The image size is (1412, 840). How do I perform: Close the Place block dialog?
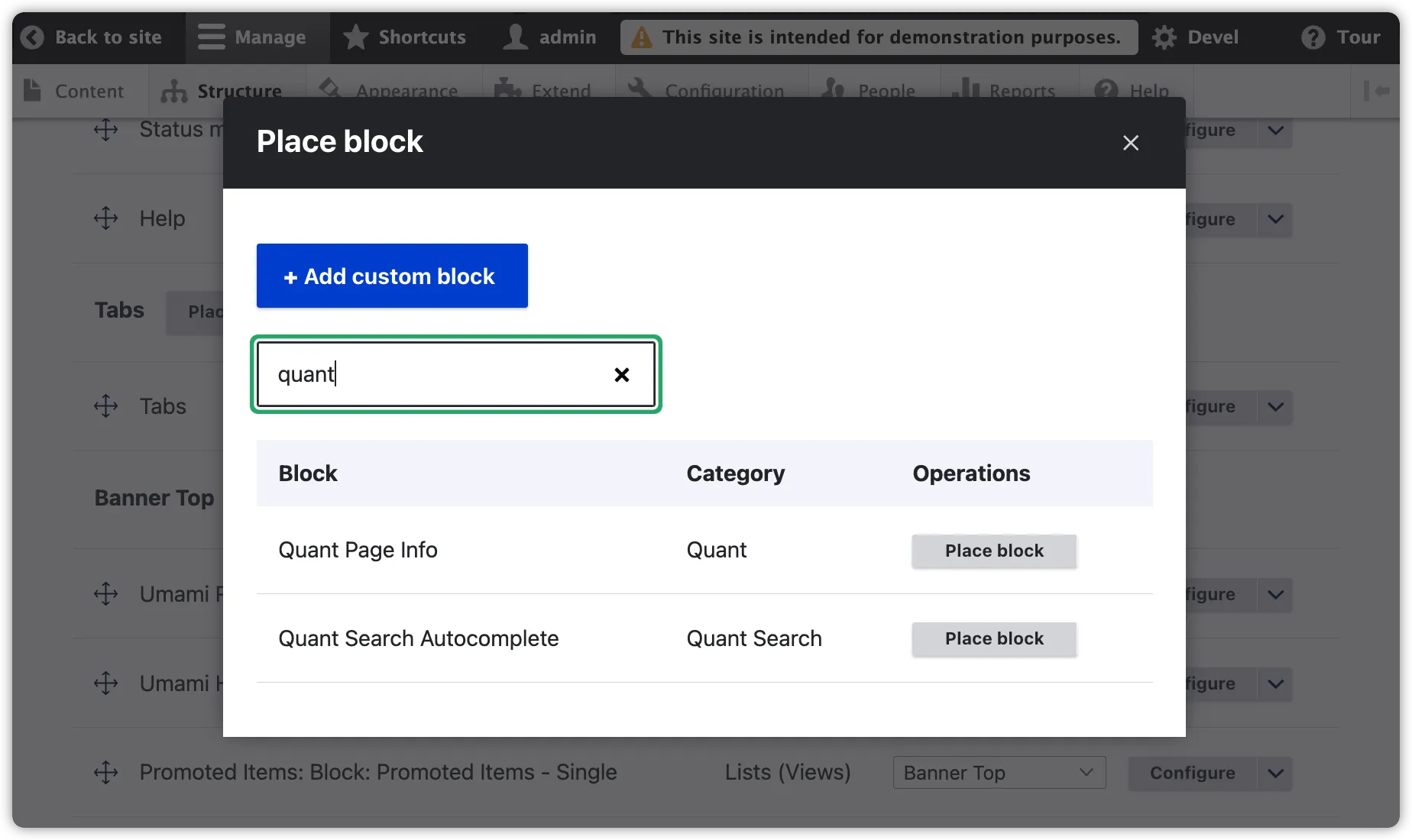(x=1131, y=143)
